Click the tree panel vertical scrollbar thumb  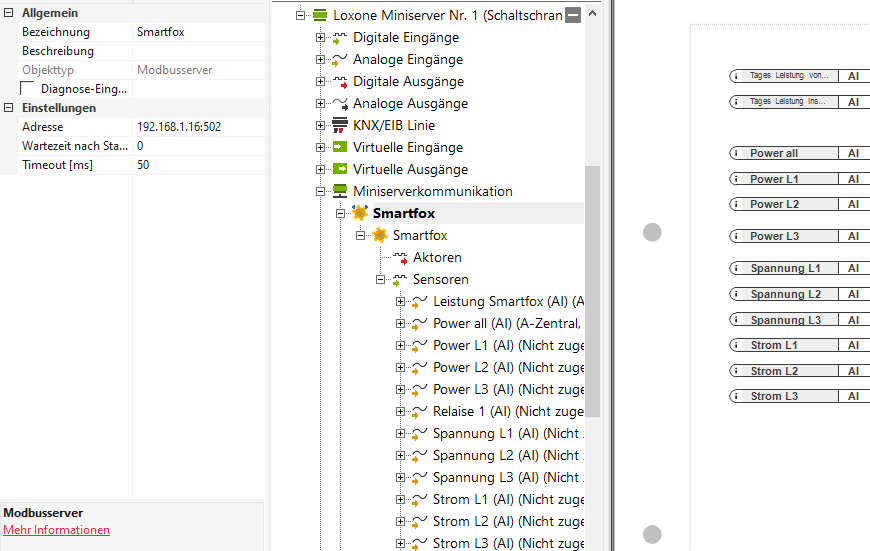593,291
